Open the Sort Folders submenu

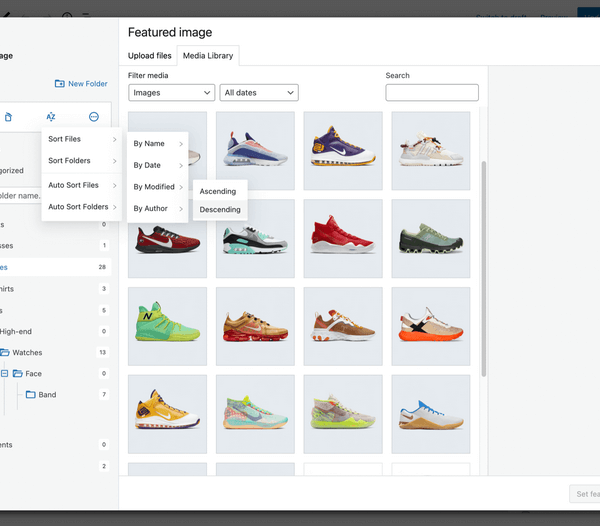tap(82, 161)
